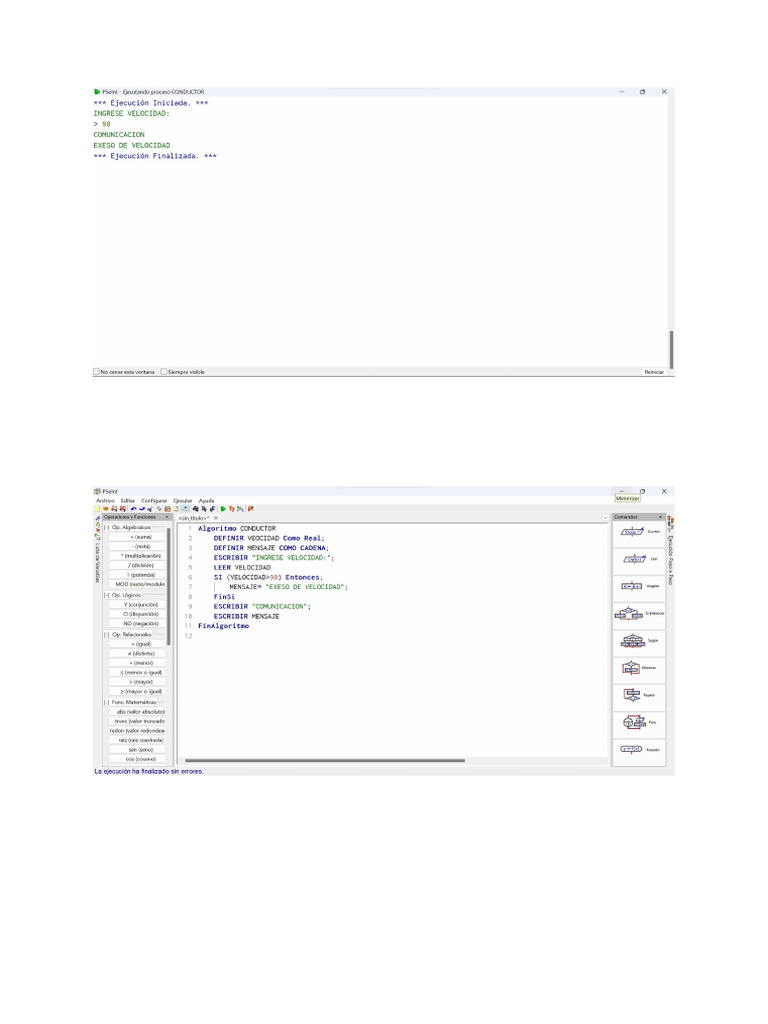Click the draw flowchart toolbar icon
768x1024 pixels.
coord(240,509)
